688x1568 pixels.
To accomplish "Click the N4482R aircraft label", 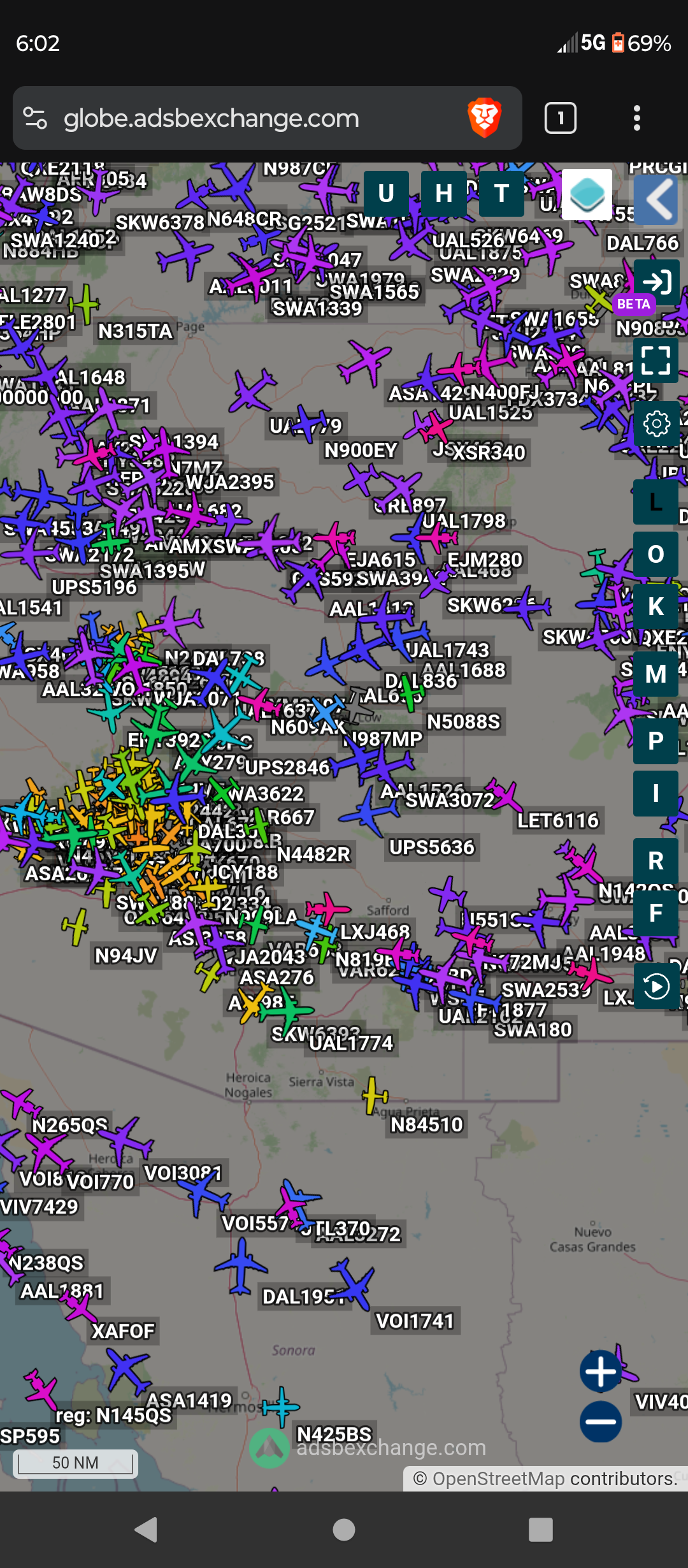I will click(x=313, y=854).
